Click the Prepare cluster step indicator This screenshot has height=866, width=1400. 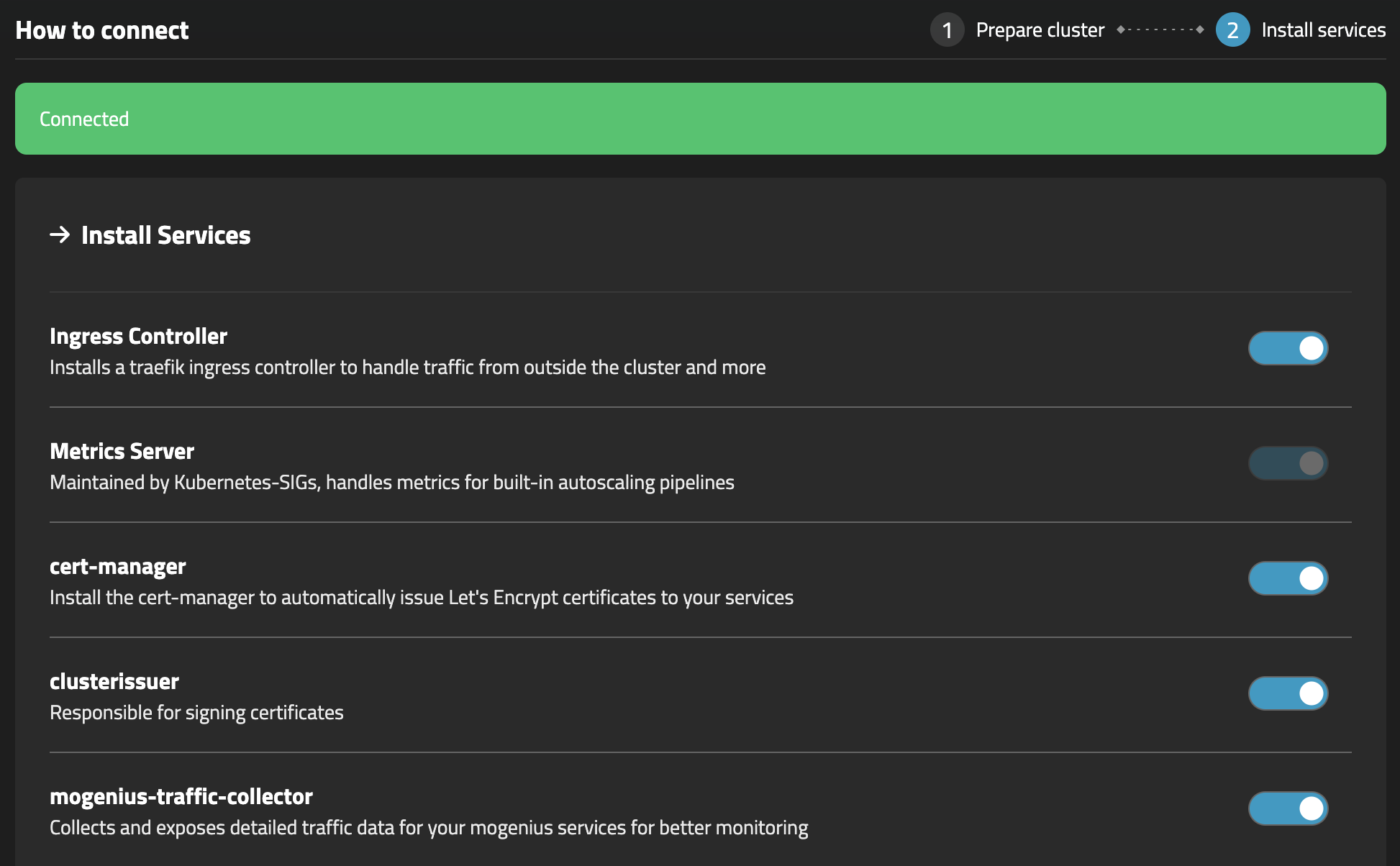[x=1040, y=29]
